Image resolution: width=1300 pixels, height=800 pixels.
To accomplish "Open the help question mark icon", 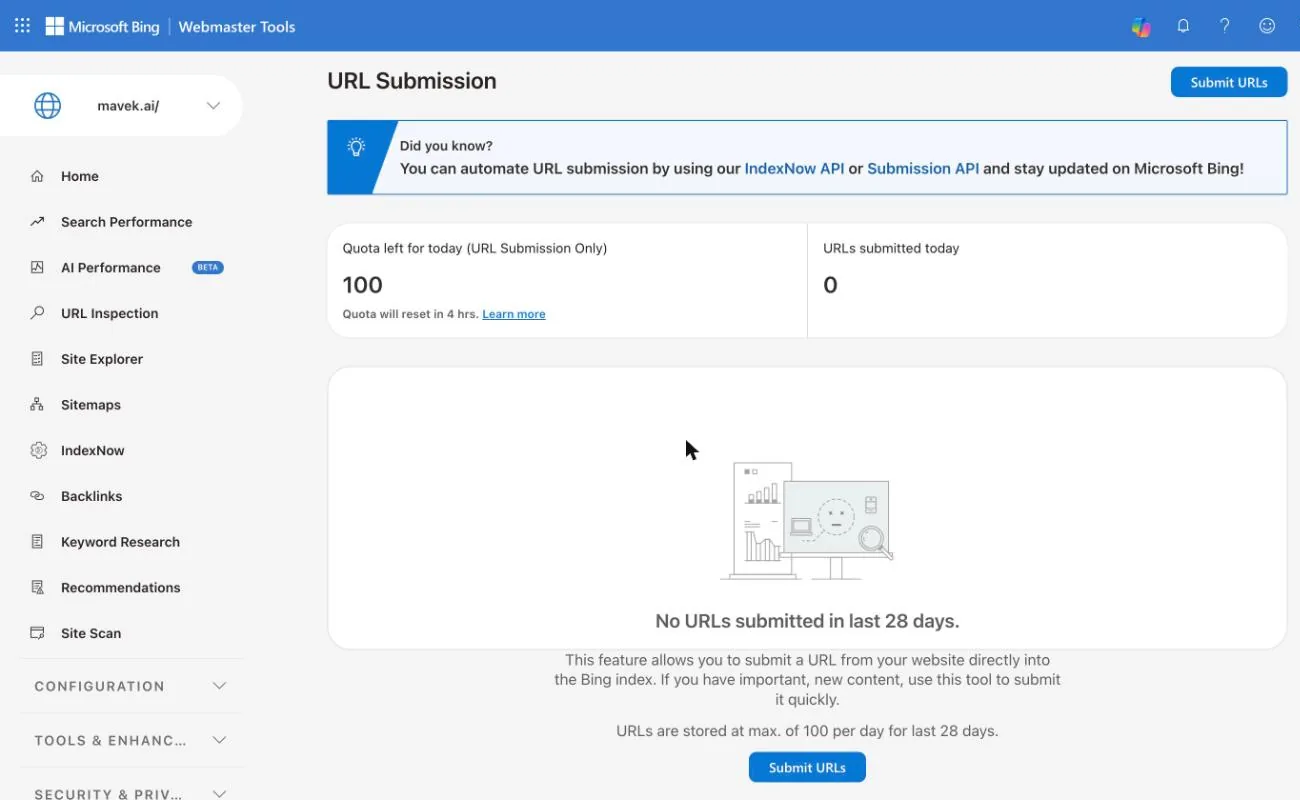I will [1225, 27].
